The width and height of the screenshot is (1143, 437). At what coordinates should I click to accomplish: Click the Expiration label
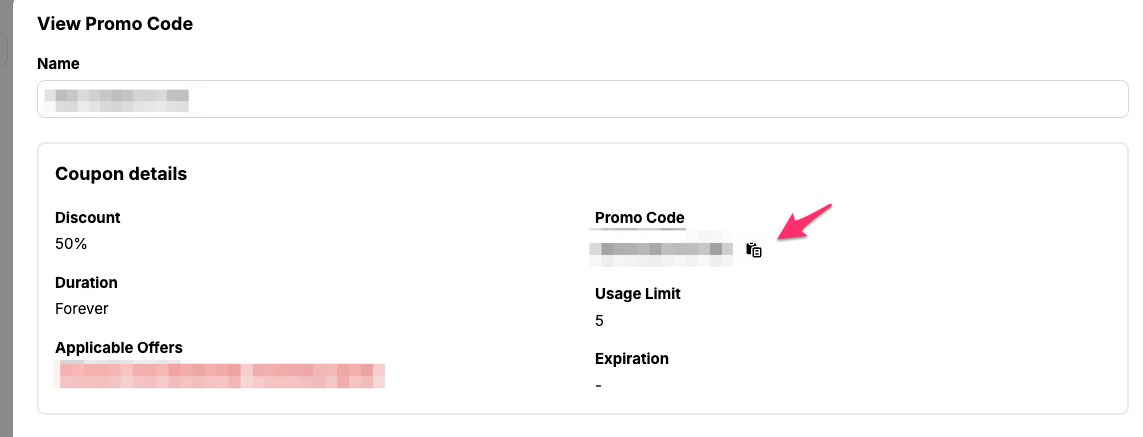[632, 358]
